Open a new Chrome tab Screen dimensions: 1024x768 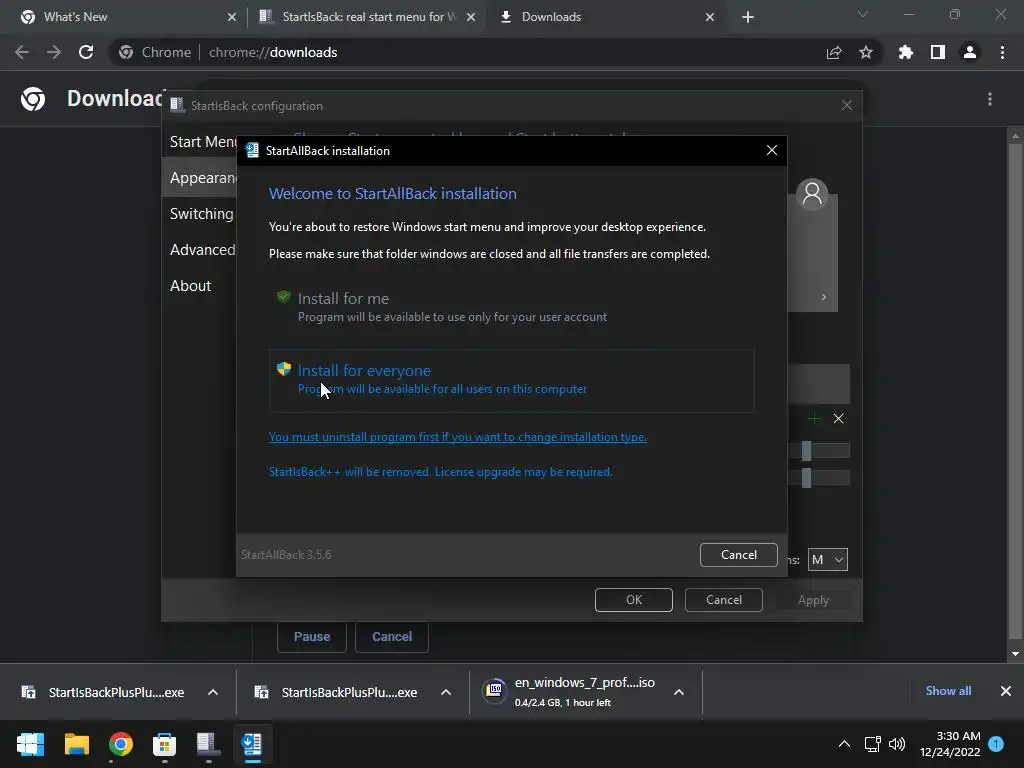point(748,17)
